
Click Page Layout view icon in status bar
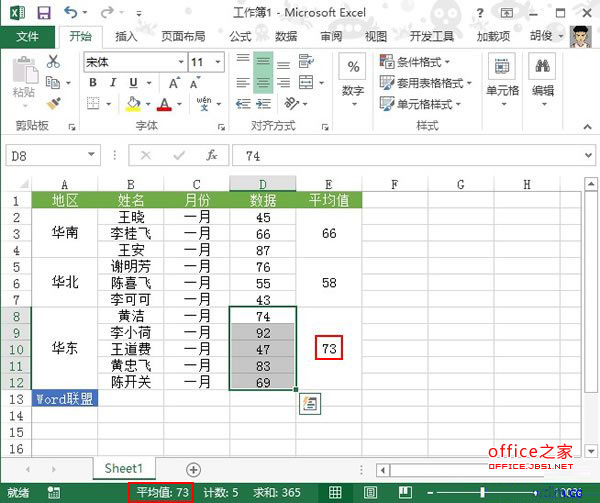370,493
